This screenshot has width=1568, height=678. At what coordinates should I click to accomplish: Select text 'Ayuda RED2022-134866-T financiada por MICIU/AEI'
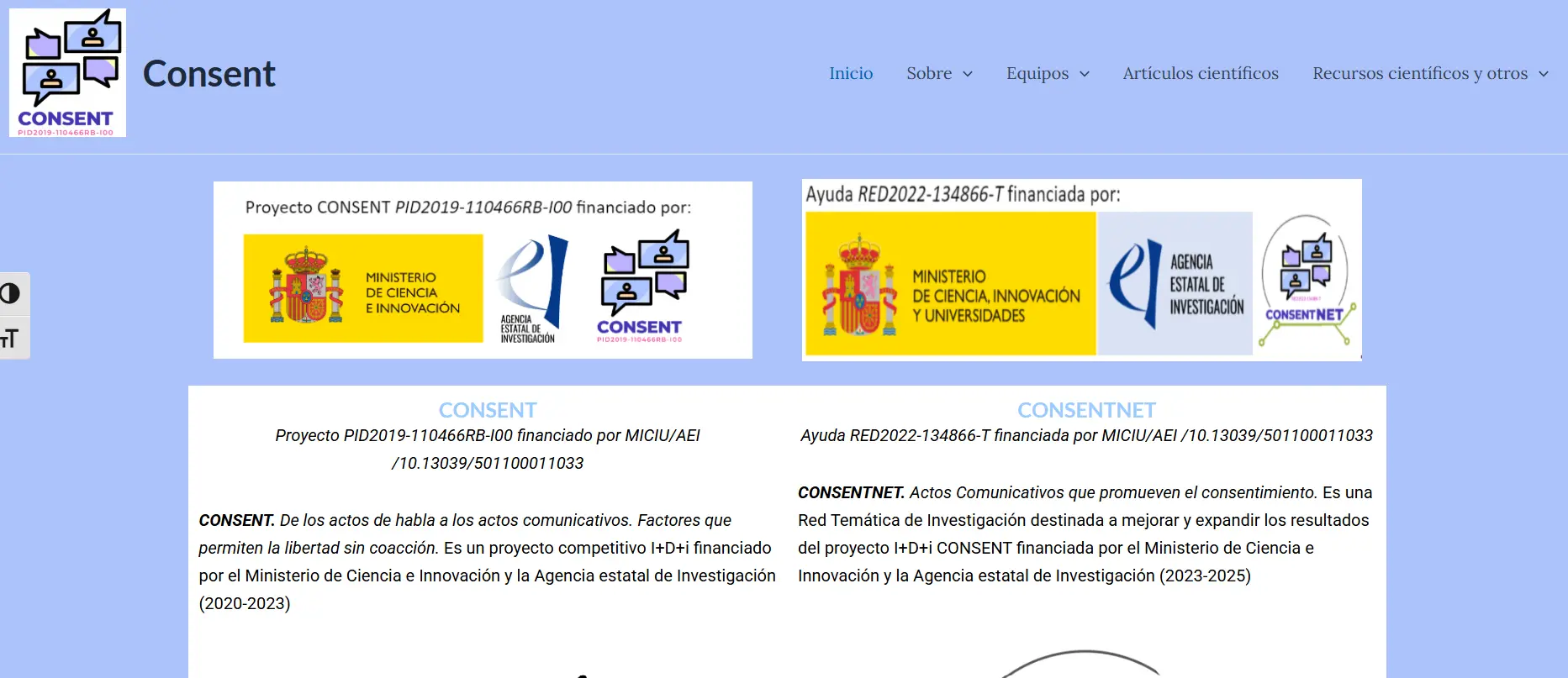[x=989, y=435]
